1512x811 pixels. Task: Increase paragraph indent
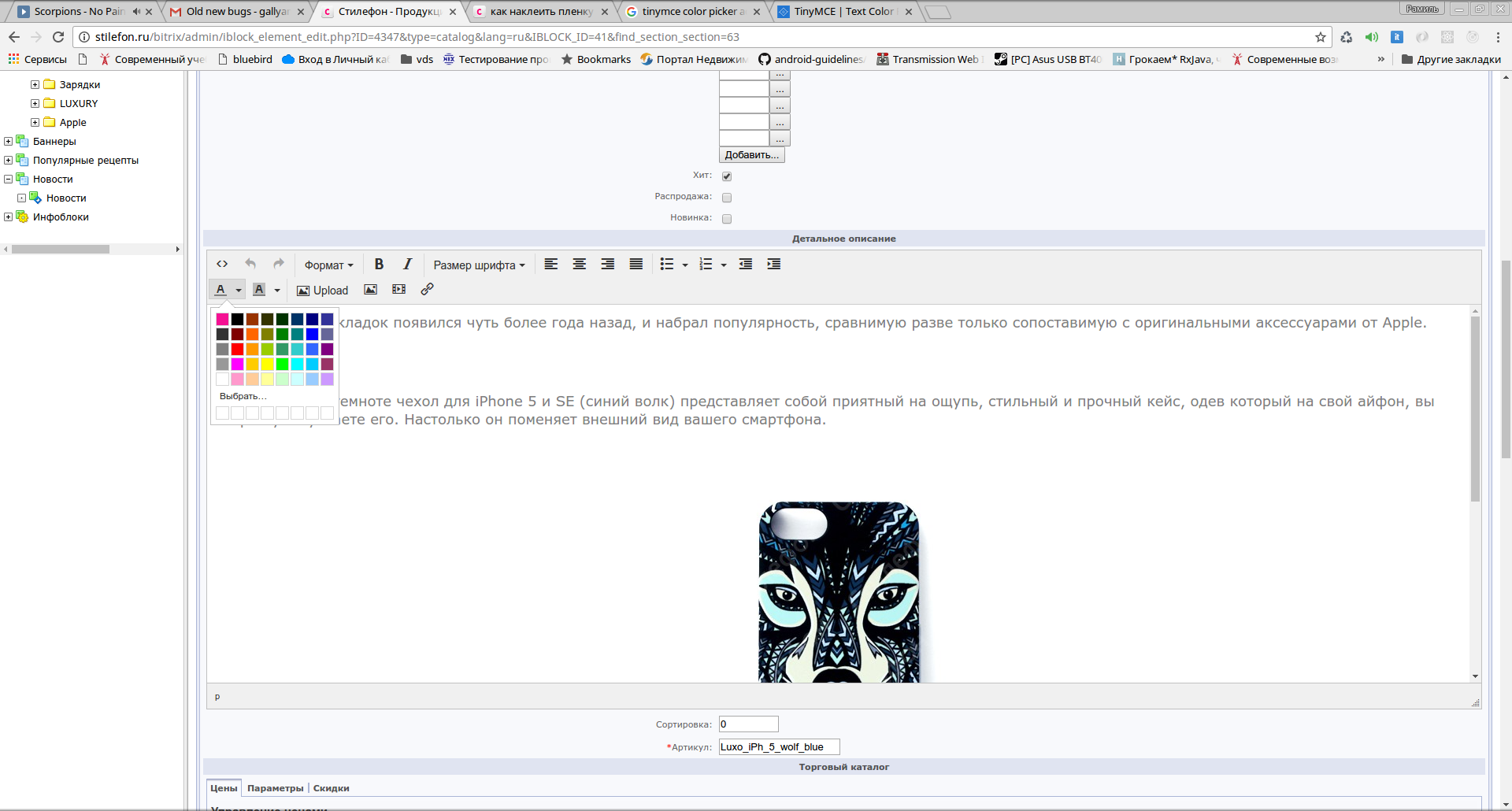pyautogui.click(x=774, y=265)
